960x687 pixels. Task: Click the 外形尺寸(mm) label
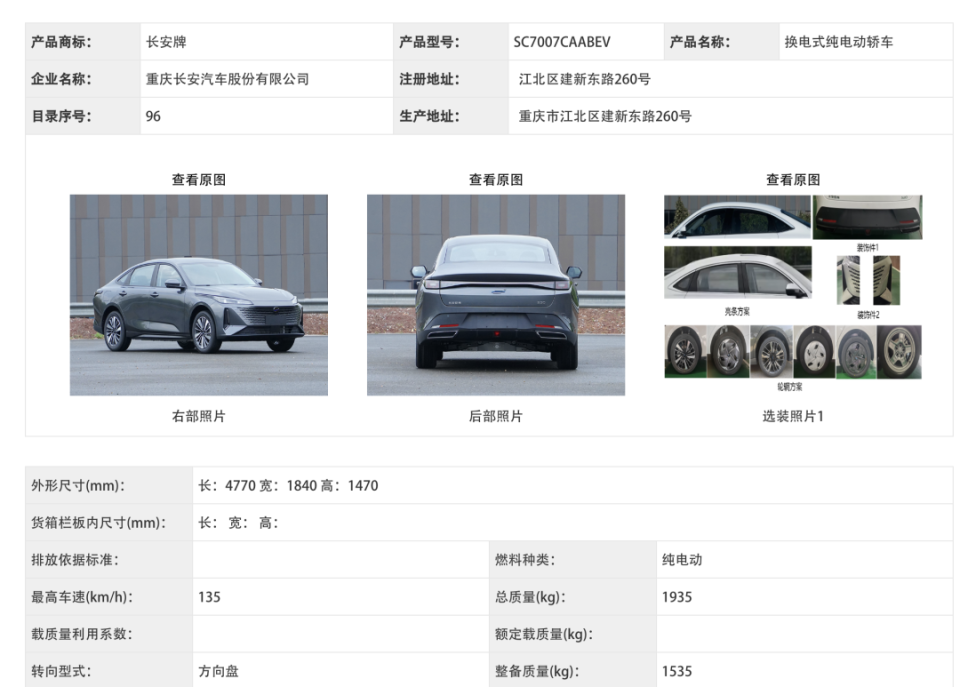pyautogui.click(x=78, y=486)
